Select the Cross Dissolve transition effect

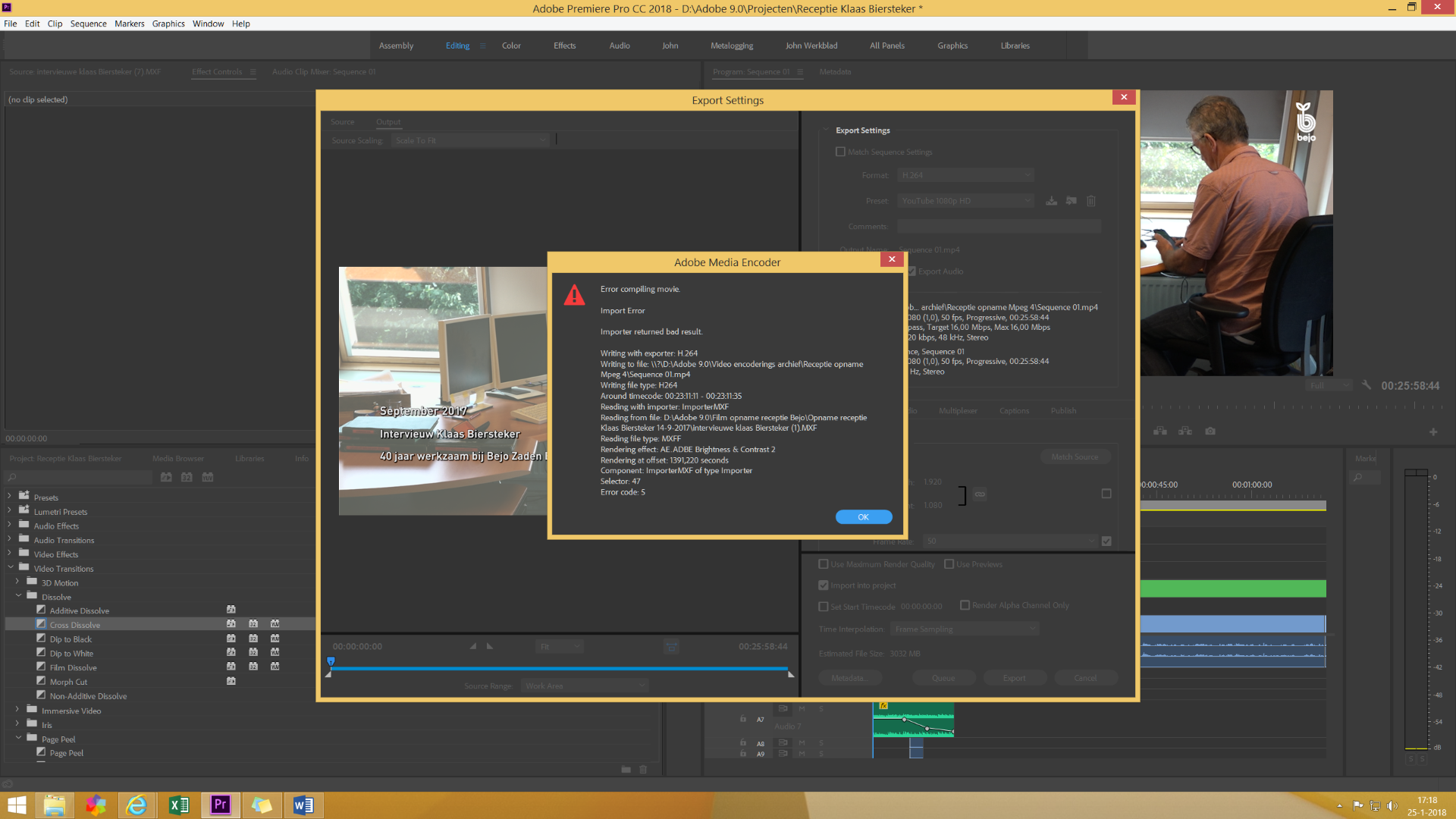click(74, 624)
